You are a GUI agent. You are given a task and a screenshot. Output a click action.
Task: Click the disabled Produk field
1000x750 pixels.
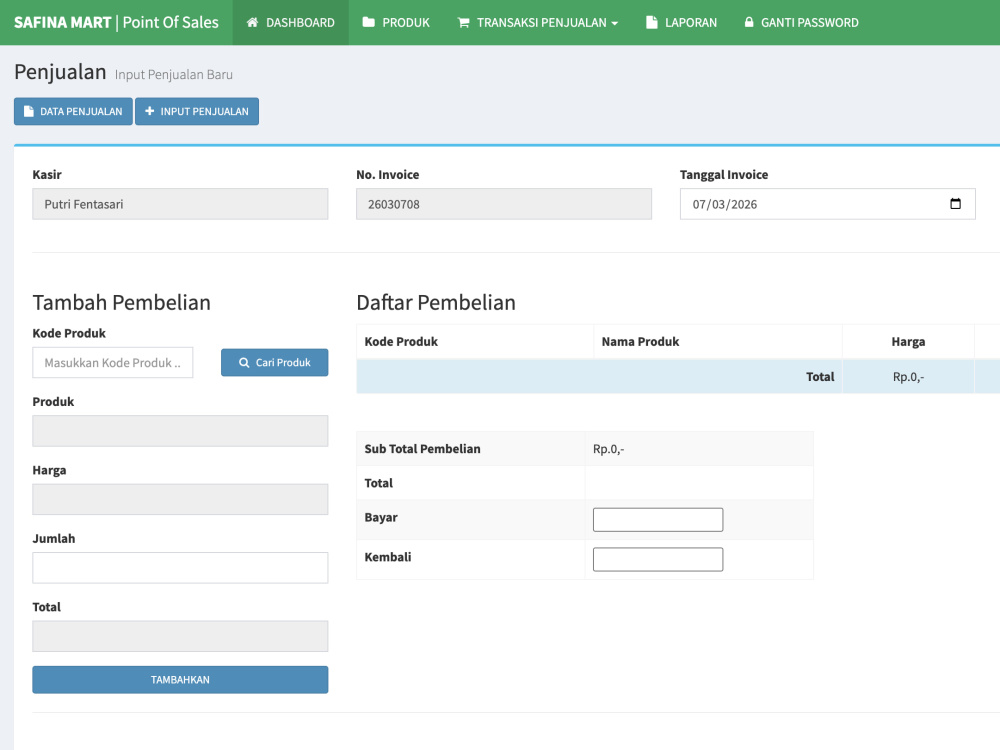[x=180, y=431]
